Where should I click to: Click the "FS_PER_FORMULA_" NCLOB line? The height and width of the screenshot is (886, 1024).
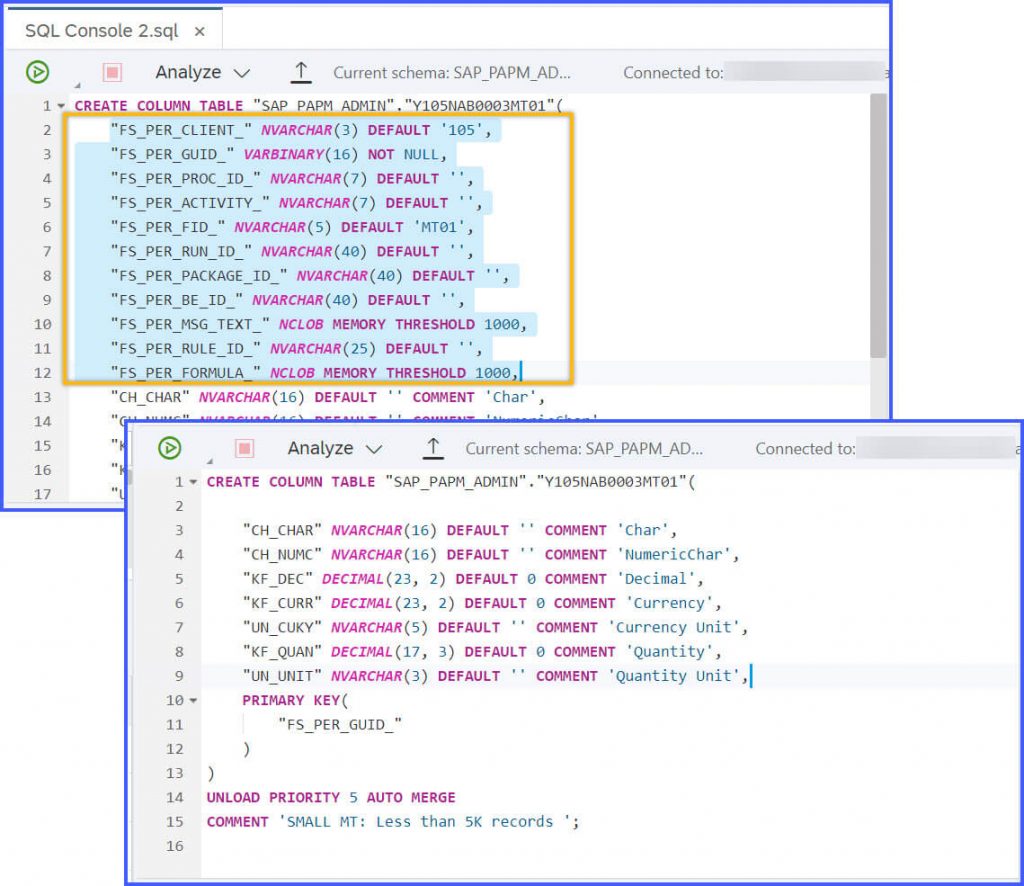pos(314,373)
